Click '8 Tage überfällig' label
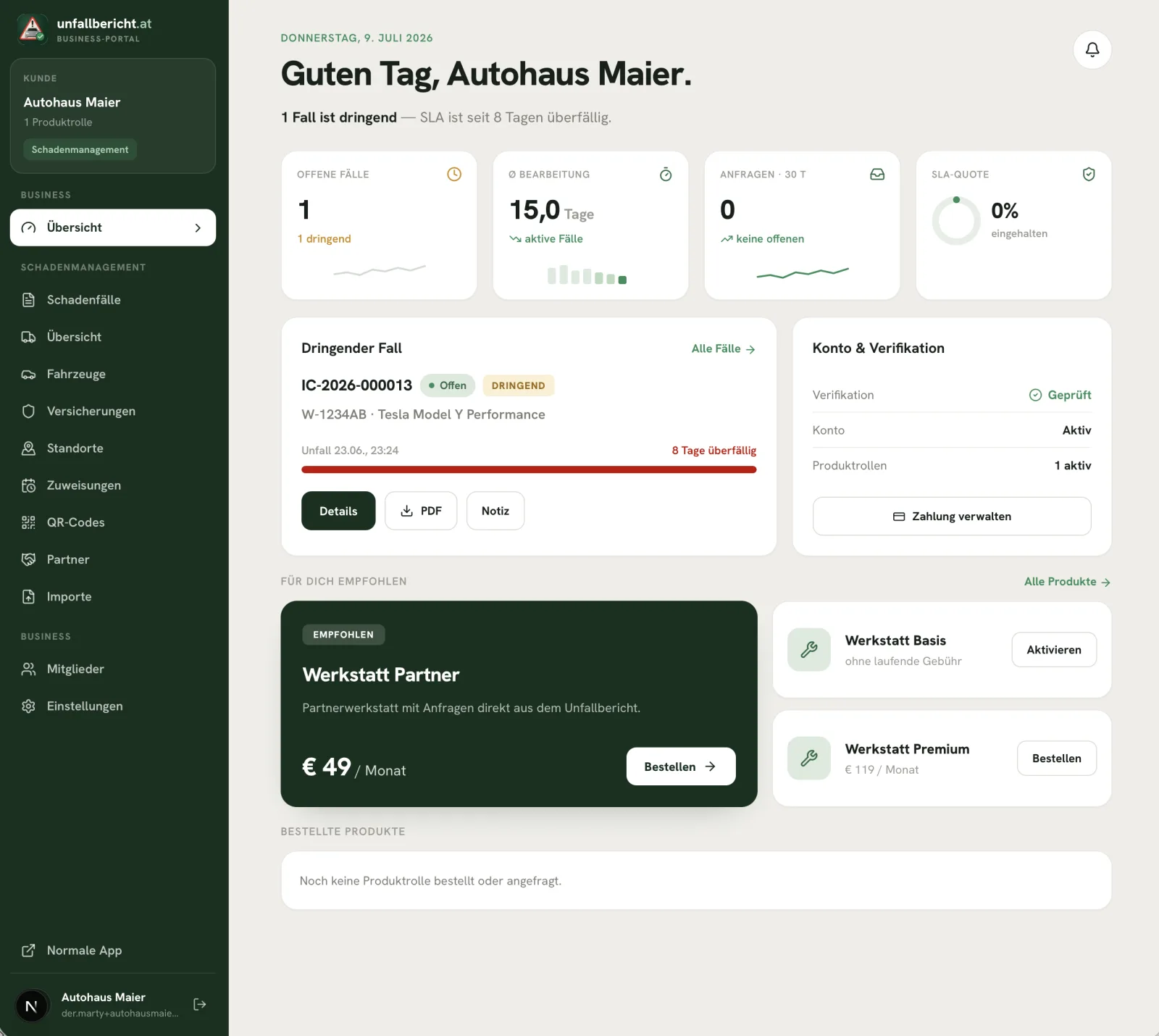 point(714,451)
